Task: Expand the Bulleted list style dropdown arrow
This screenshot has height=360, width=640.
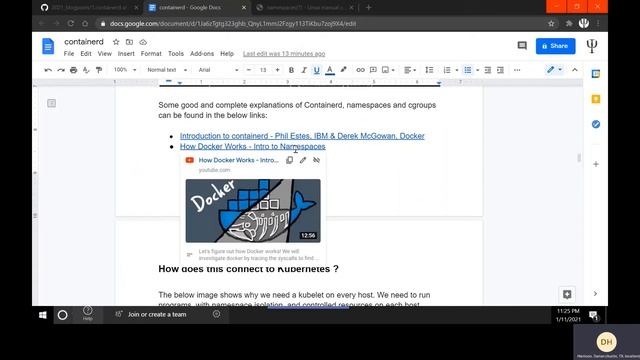Action: (477, 70)
